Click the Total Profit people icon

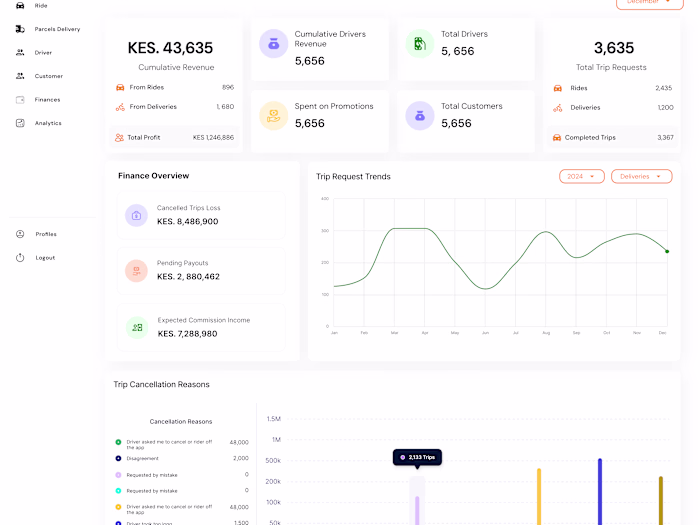click(119, 138)
